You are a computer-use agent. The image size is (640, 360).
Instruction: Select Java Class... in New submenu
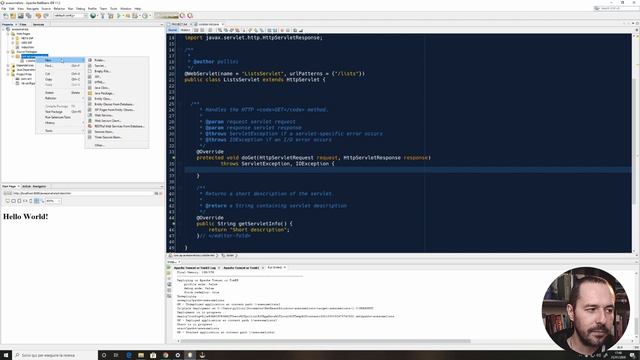point(117,88)
